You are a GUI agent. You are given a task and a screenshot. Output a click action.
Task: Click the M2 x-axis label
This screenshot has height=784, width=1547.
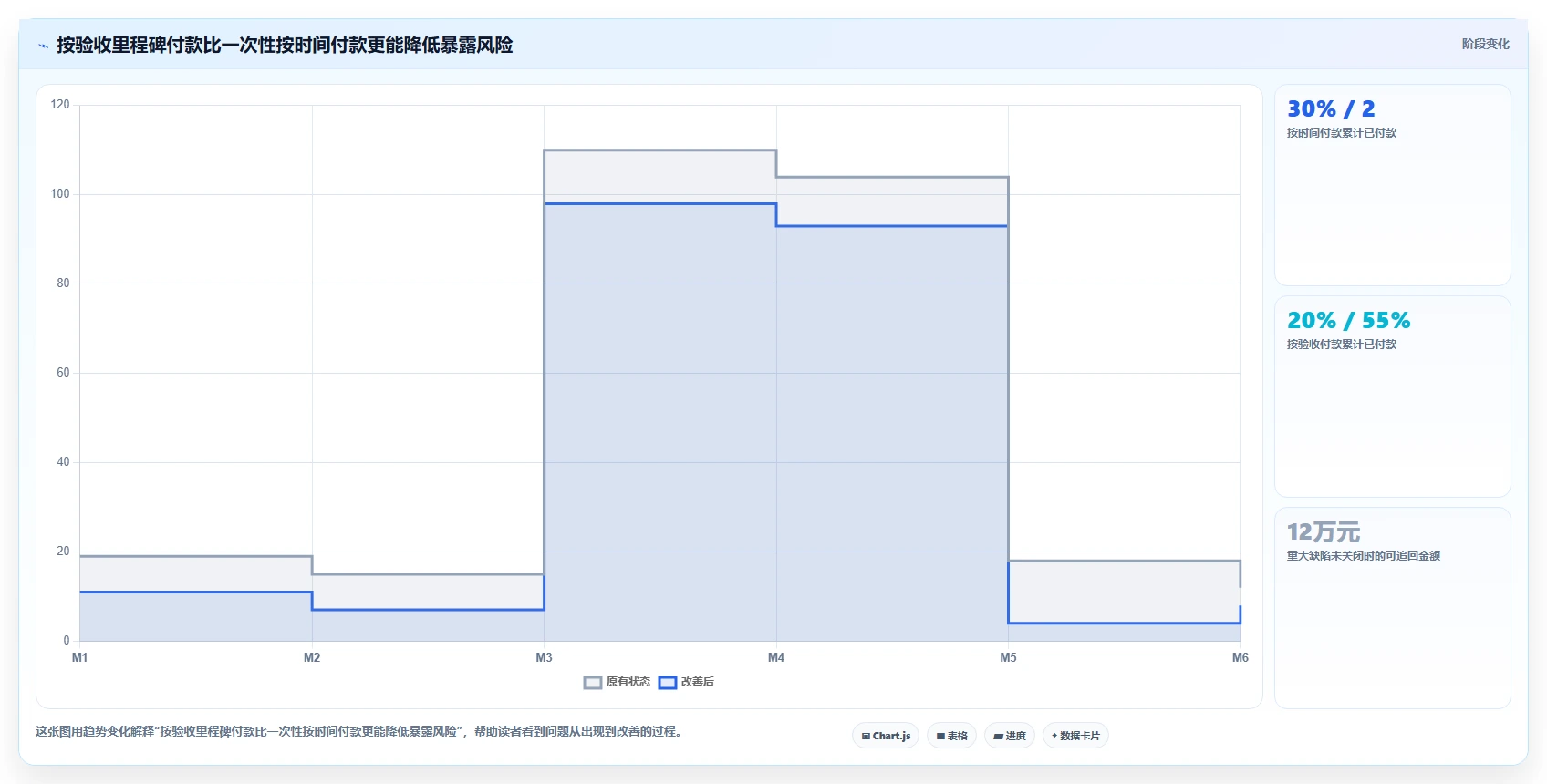click(312, 657)
